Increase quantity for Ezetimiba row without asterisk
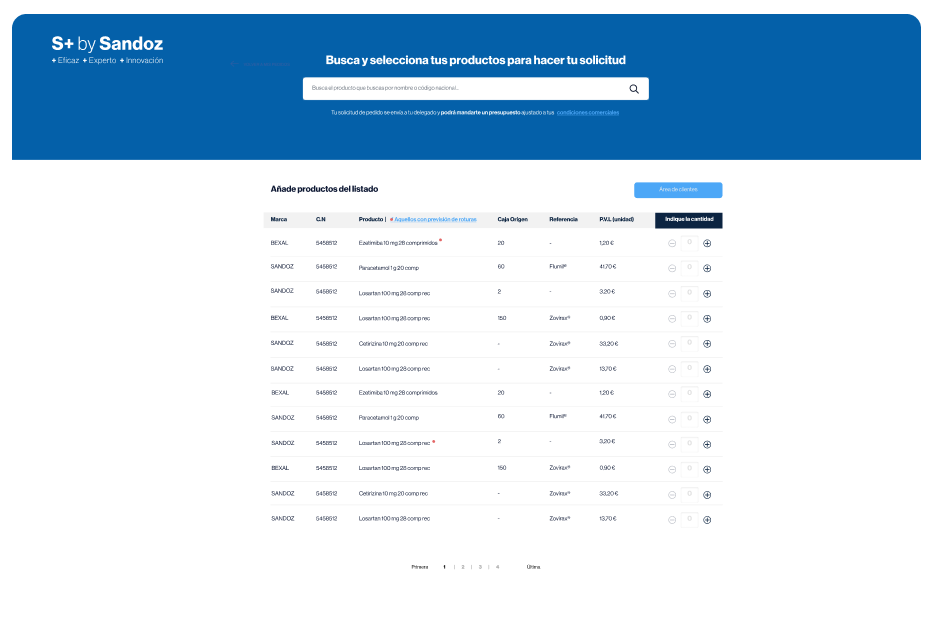This screenshot has height=625, width=932. (707, 394)
